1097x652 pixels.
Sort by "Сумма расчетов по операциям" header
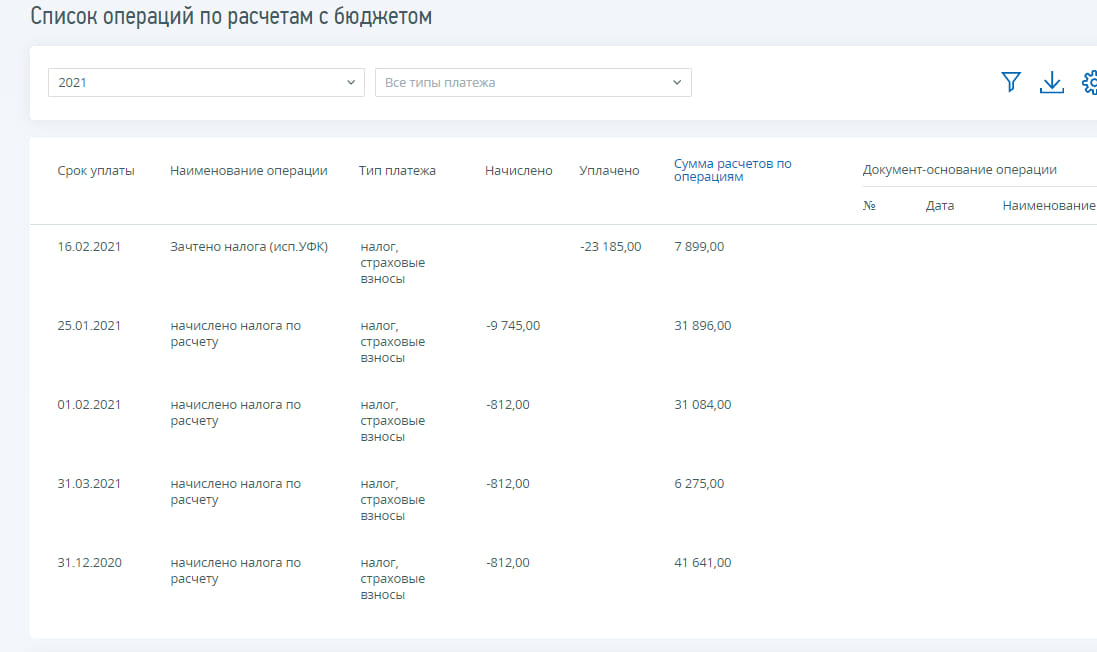click(x=732, y=170)
